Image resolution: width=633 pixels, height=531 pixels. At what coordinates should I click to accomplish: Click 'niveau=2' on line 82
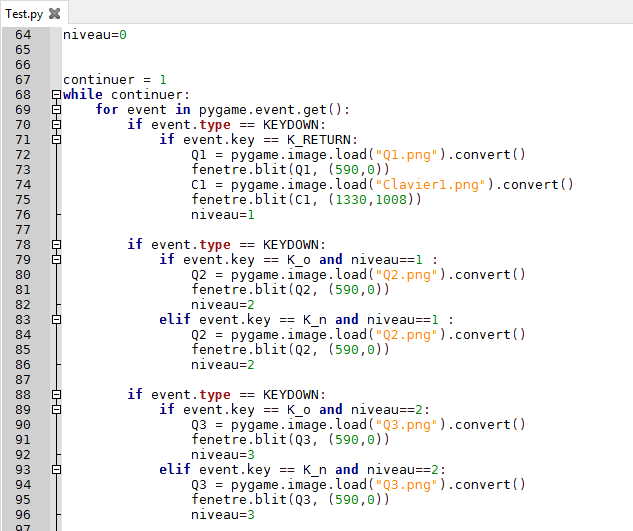222,305
